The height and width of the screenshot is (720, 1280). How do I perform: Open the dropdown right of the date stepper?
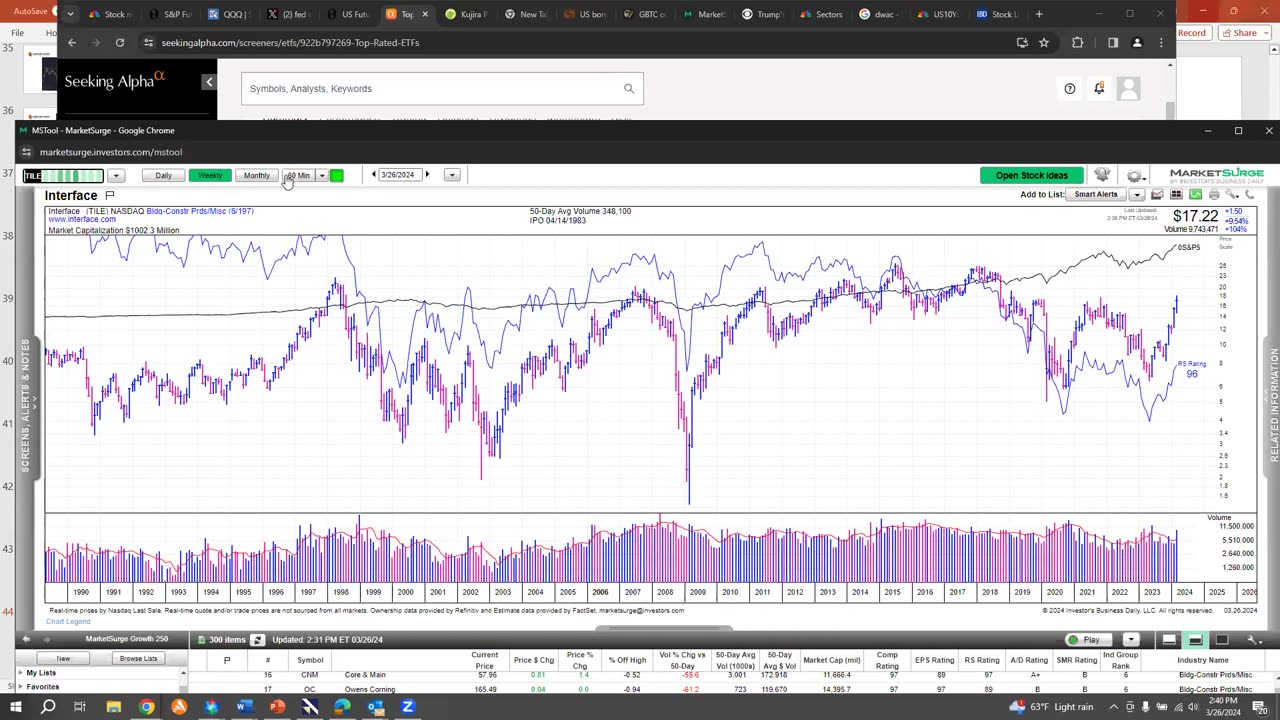452,175
